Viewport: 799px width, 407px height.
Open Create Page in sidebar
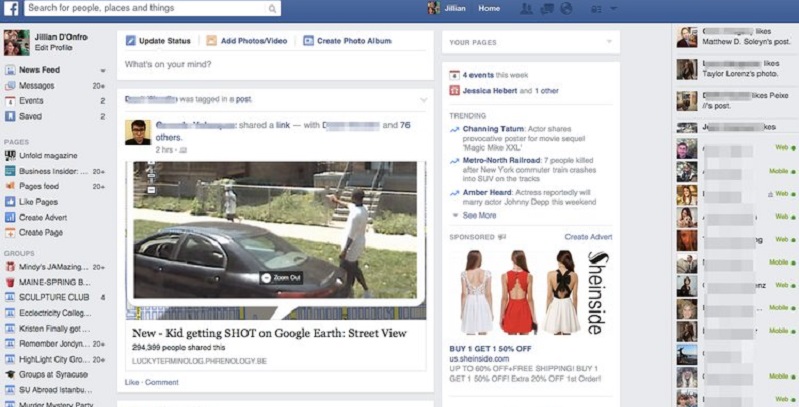pyautogui.click(x=41, y=233)
